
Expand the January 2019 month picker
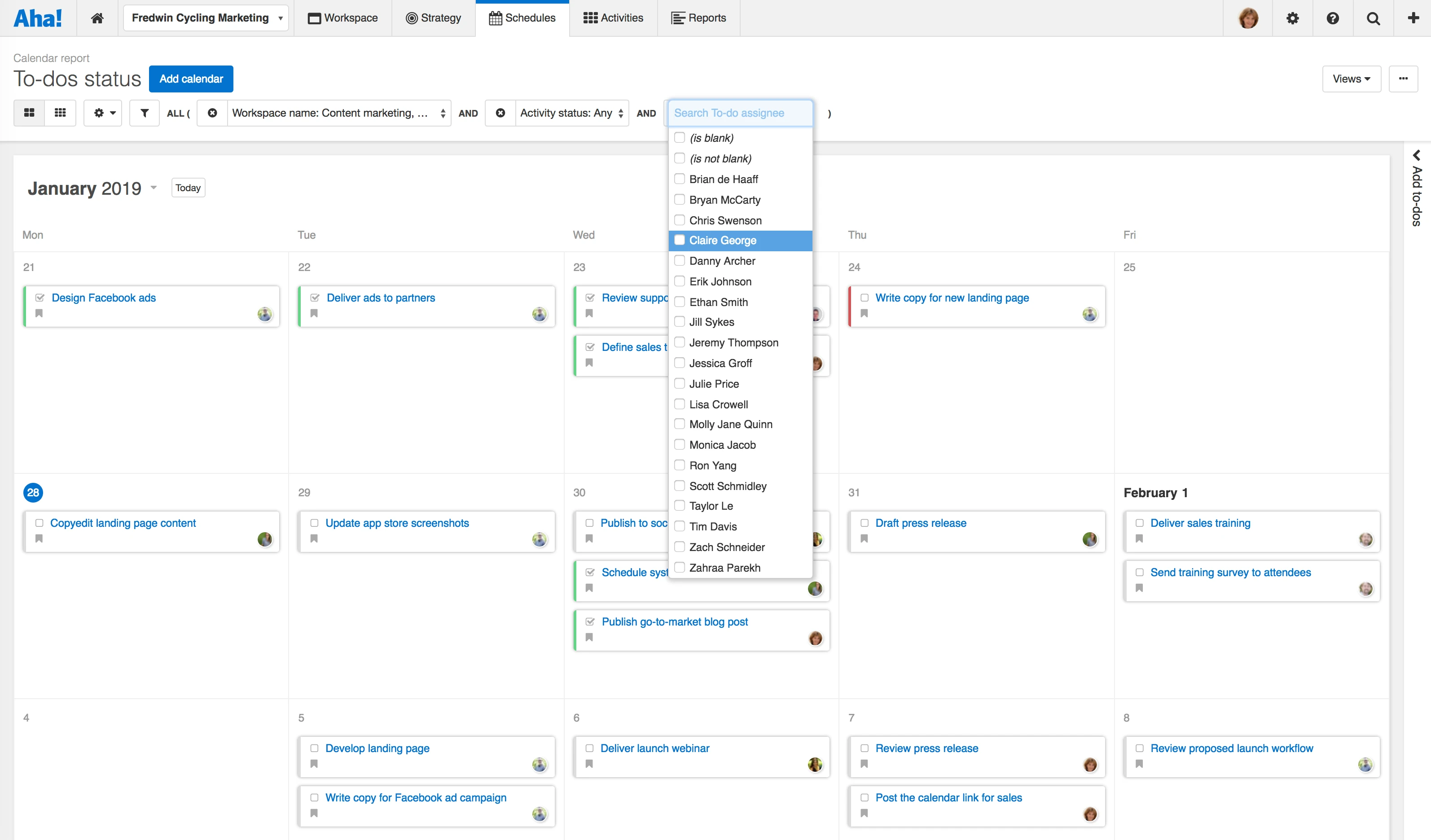point(154,188)
